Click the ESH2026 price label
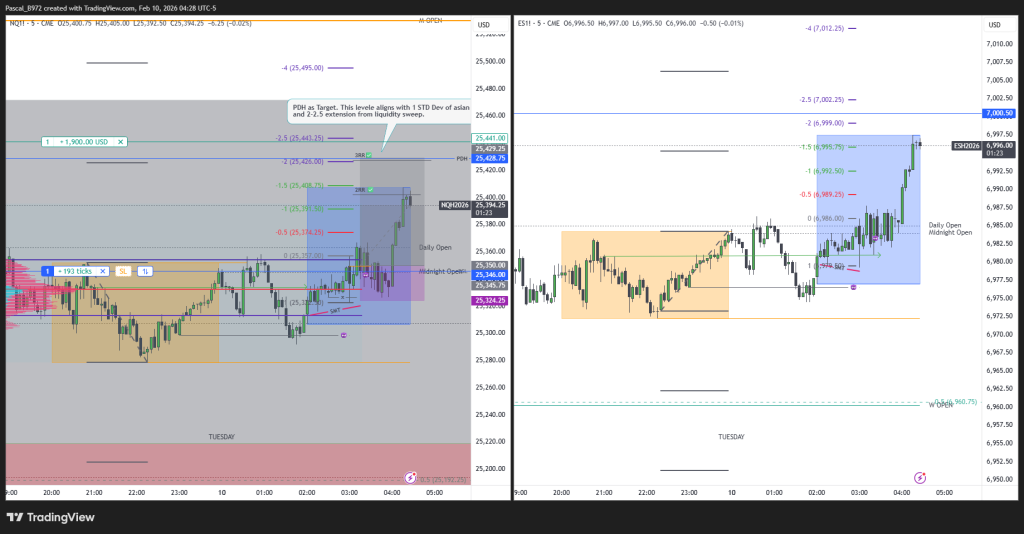This screenshot has width=1024, height=534. coord(967,145)
